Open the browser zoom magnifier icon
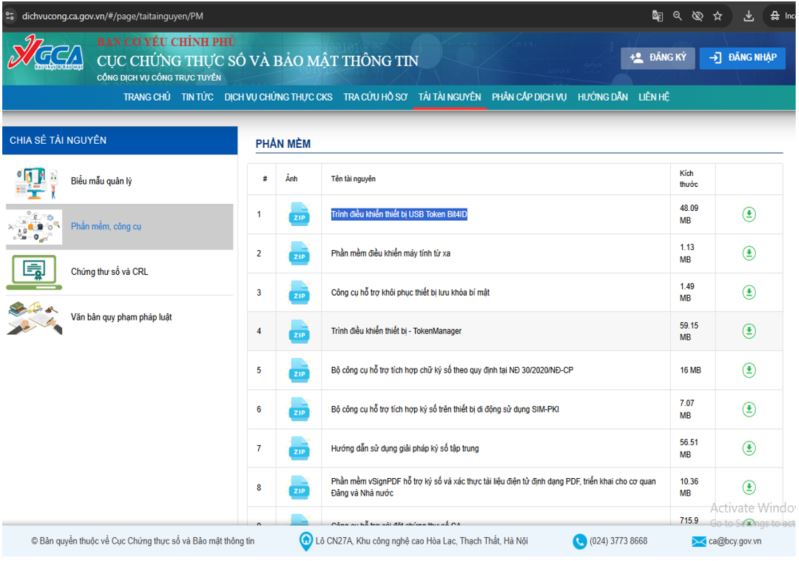The width and height of the screenshot is (799, 561). (x=677, y=16)
